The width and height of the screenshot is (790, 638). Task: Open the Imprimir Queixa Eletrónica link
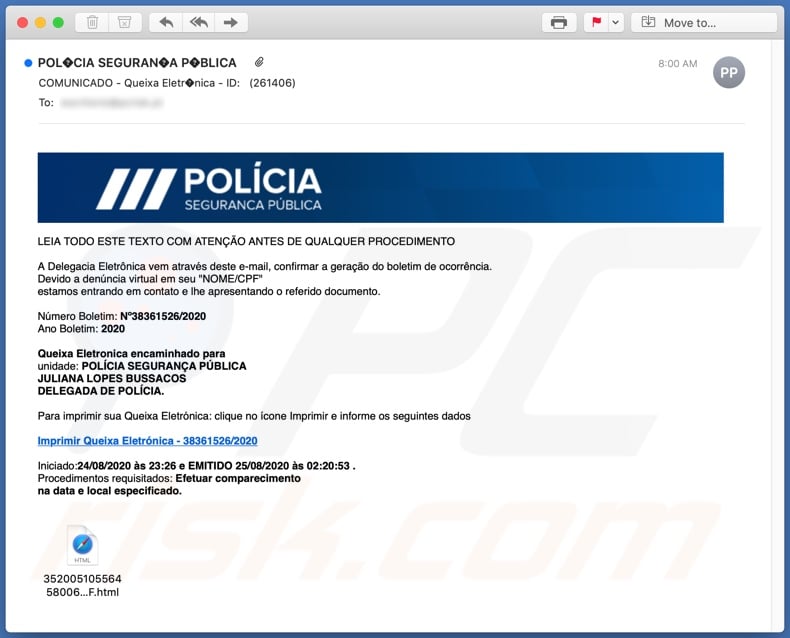click(x=147, y=441)
